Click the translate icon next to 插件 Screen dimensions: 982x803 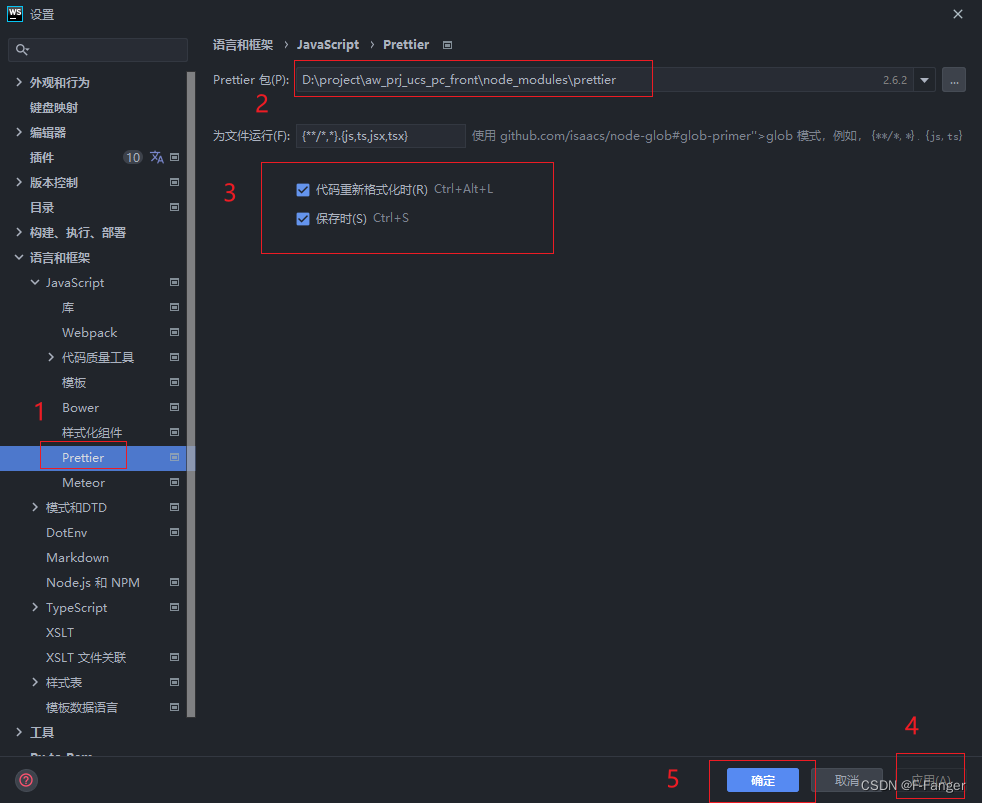pos(157,157)
